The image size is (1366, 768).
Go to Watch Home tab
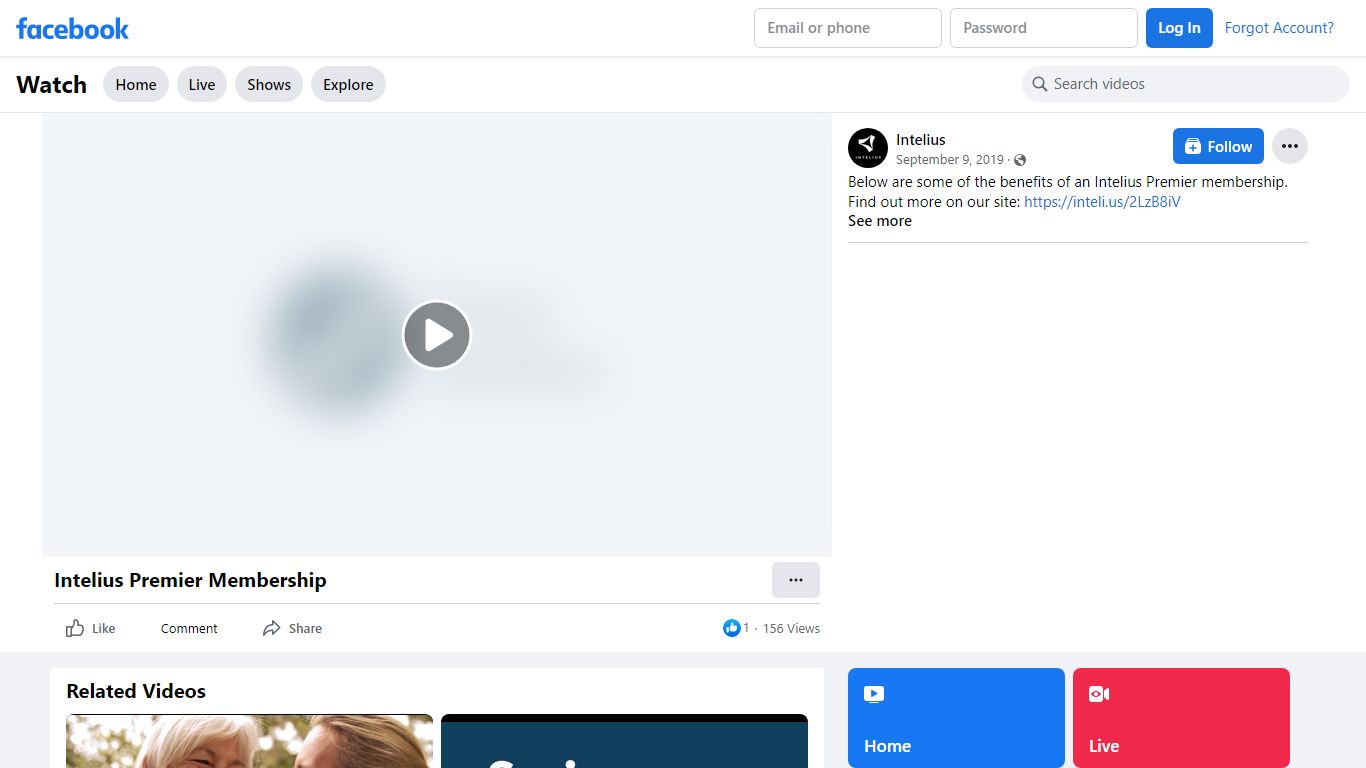pyautogui.click(x=136, y=85)
